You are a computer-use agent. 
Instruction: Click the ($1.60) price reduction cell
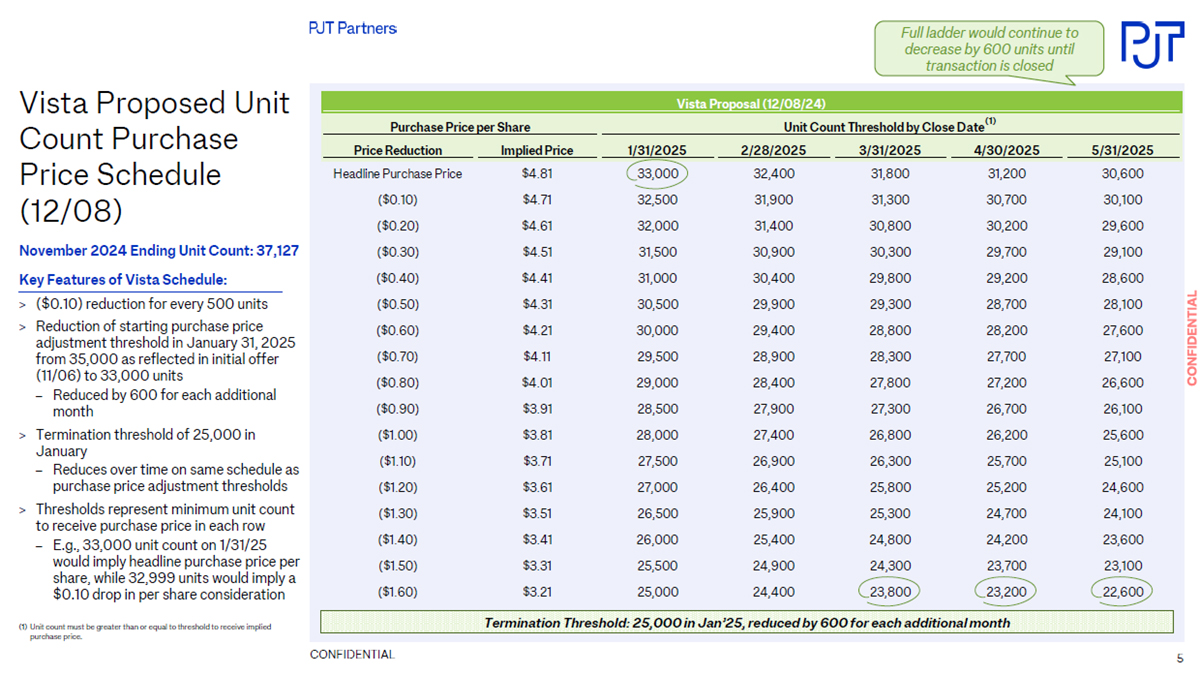tap(398, 592)
